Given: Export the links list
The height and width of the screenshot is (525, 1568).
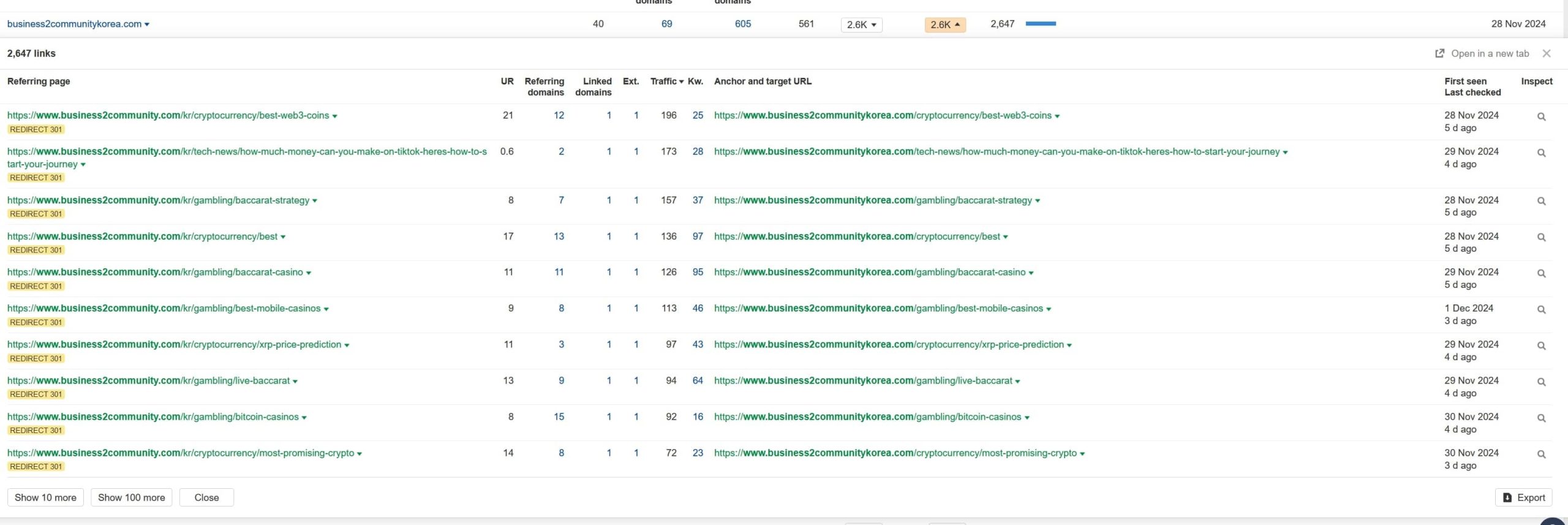Looking at the screenshot, I should 1523,497.
